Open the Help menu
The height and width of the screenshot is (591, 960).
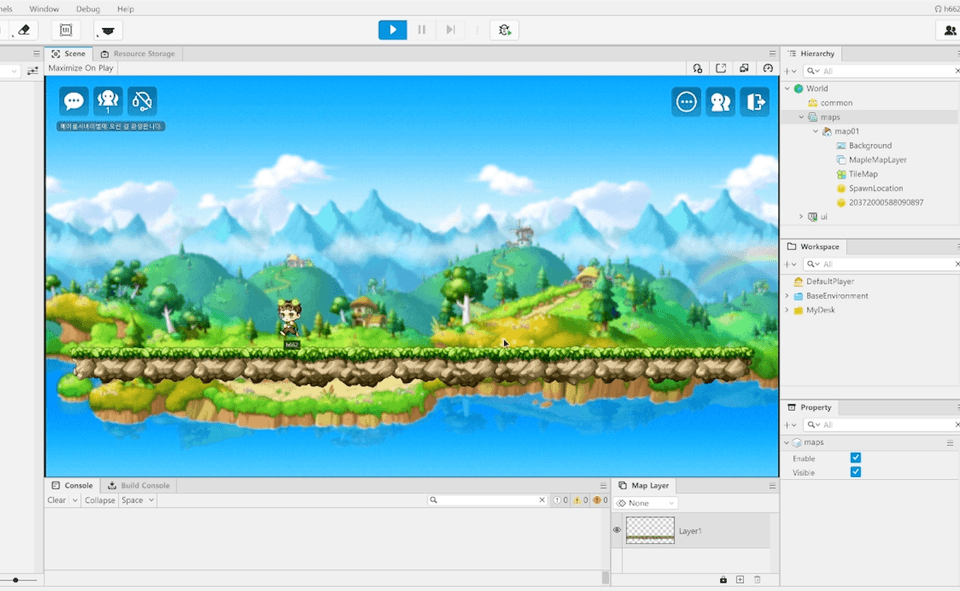pos(126,9)
